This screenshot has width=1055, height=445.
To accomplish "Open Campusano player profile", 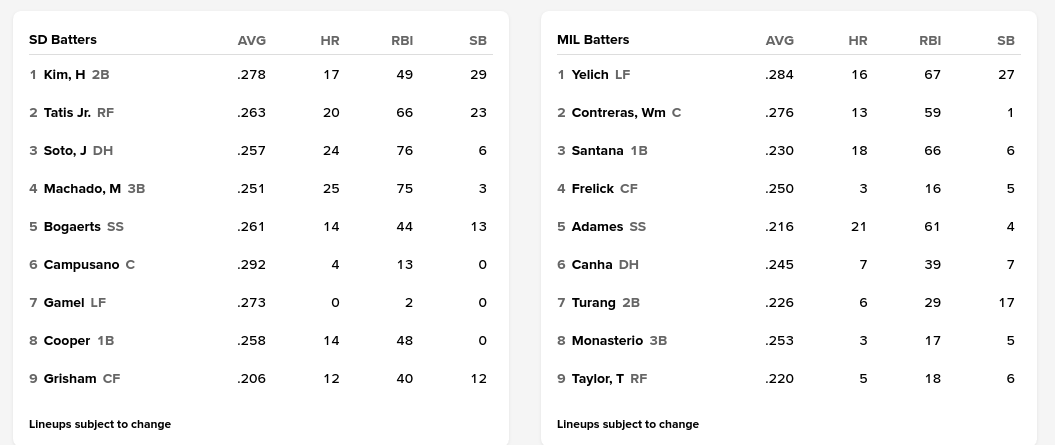I will (81, 265).
